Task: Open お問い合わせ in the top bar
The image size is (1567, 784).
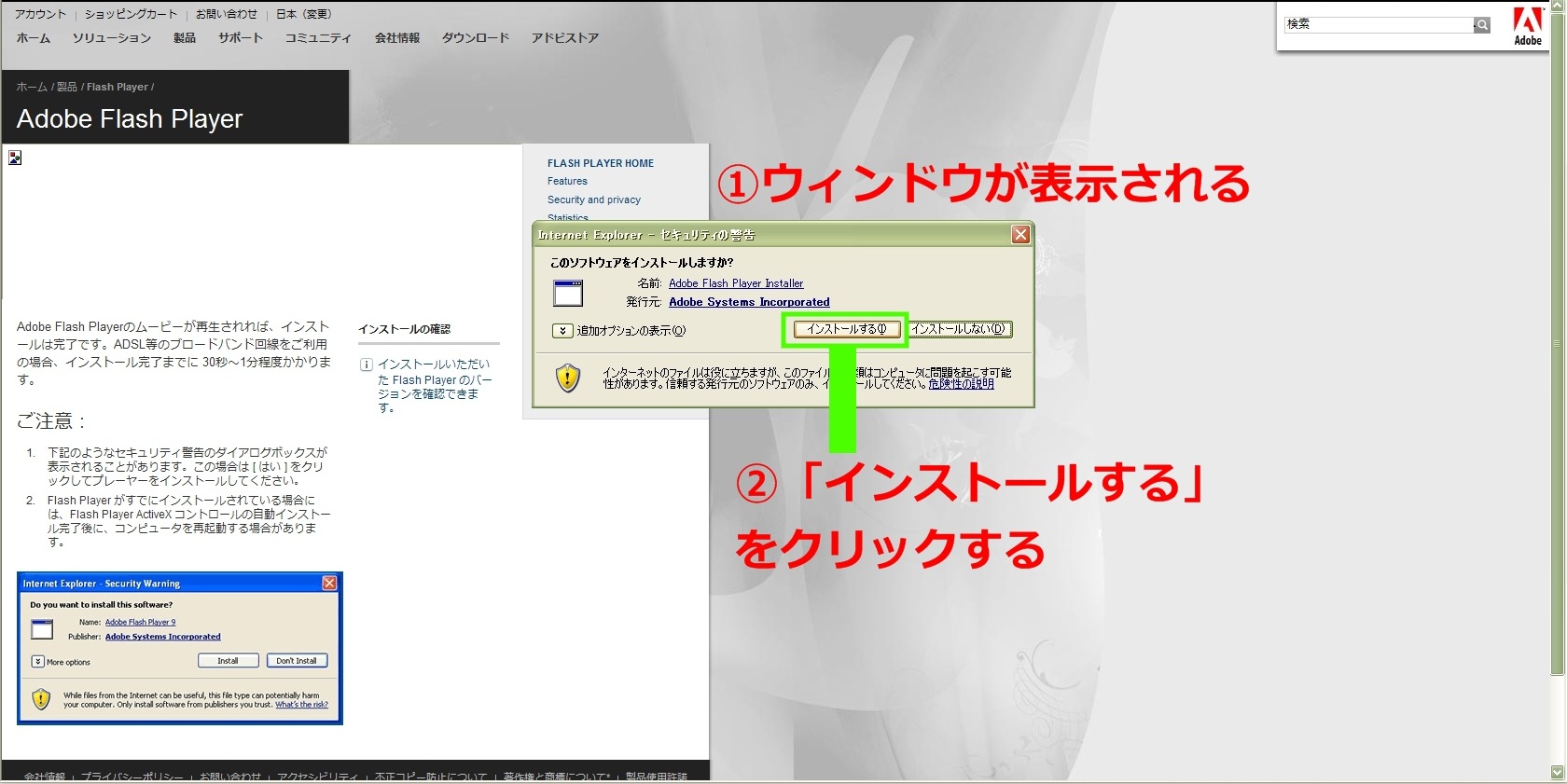Action: coord(227,14)
